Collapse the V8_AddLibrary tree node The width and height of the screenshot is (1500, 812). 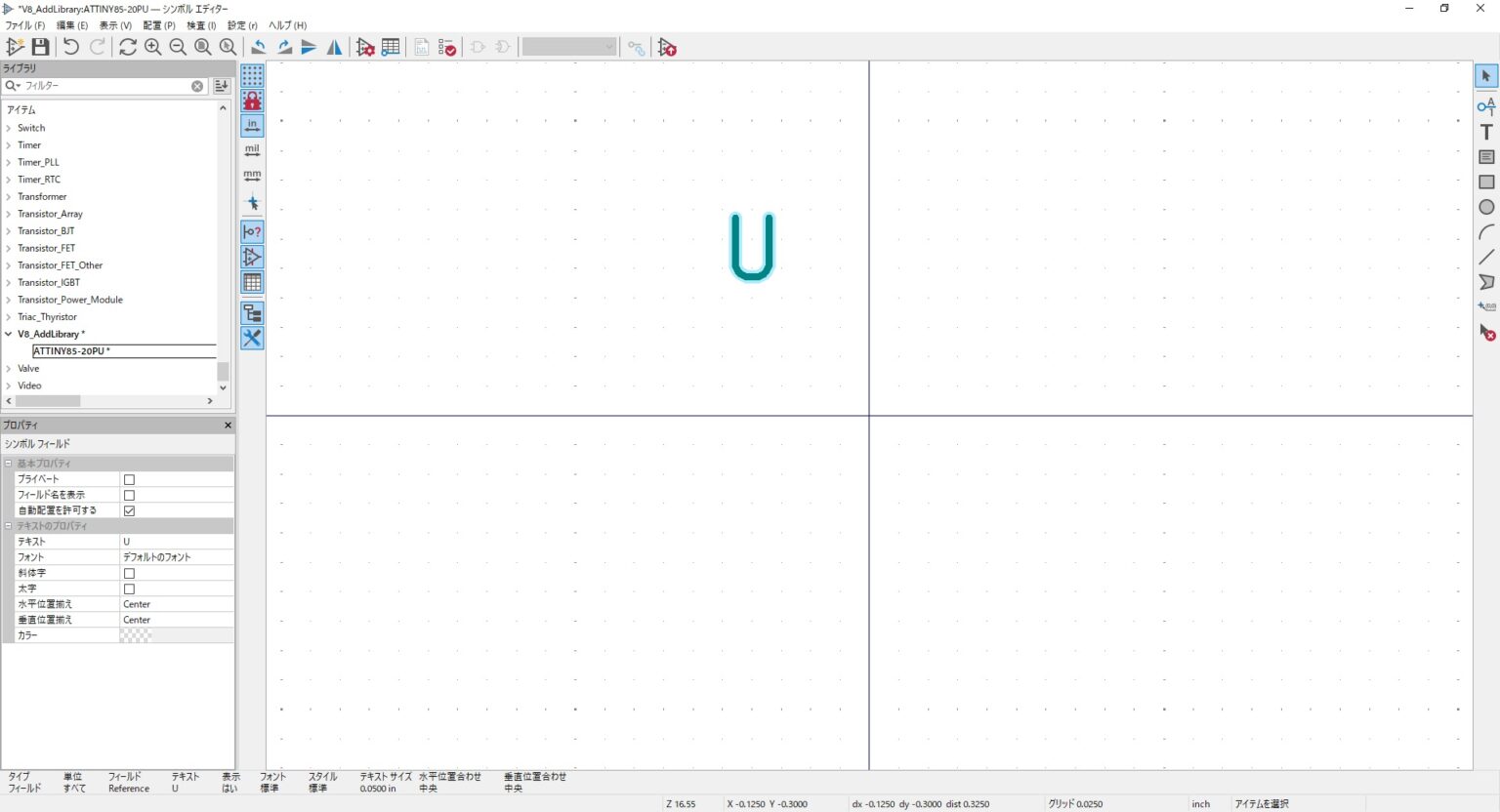pyautogui.click(x=9, y=334)
